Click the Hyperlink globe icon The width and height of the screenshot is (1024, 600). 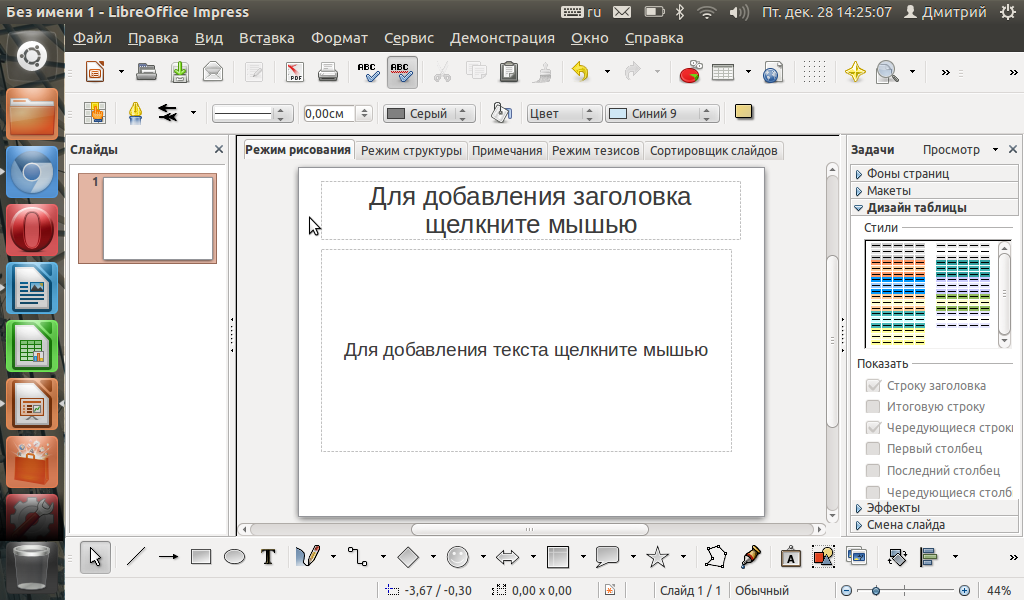(773, 72)
